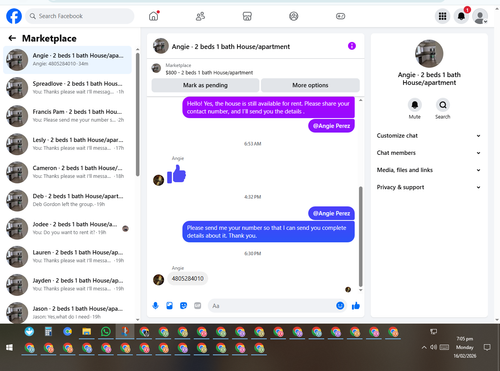Image resolution: width=500 pixels, height=371 pixels.
Task: Select the Angie chat in conversation list
Action: pyautogui.click(x=67, y=60)
